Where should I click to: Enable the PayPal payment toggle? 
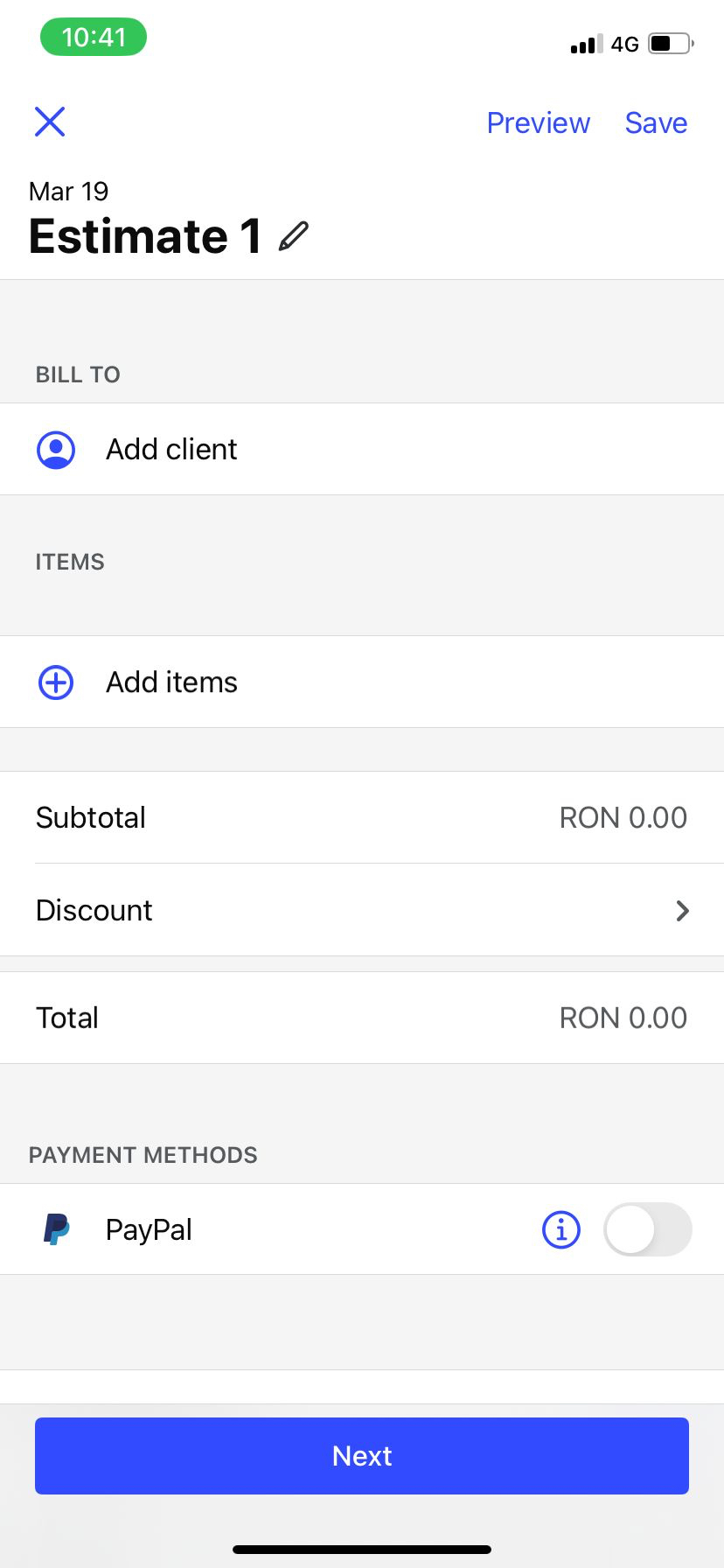click(647, 1229)
